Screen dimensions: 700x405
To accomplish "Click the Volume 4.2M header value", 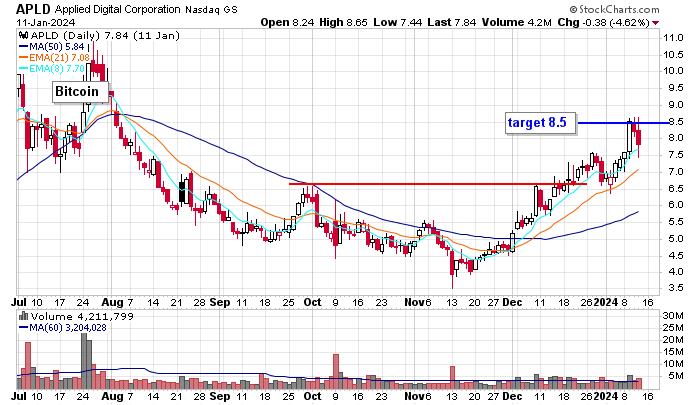I will pos(517,22).
